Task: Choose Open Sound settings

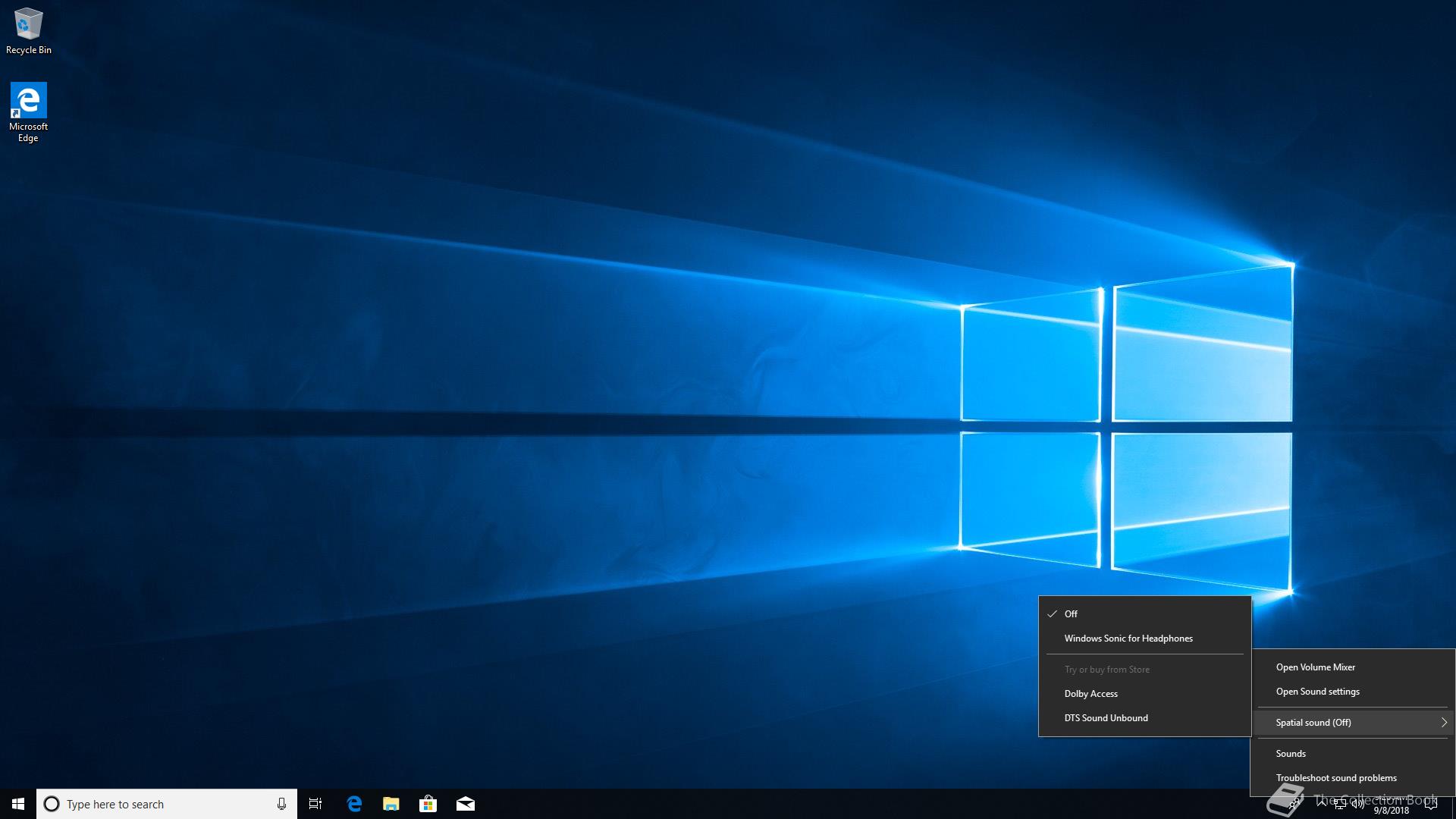Action: click(1317, 692)
